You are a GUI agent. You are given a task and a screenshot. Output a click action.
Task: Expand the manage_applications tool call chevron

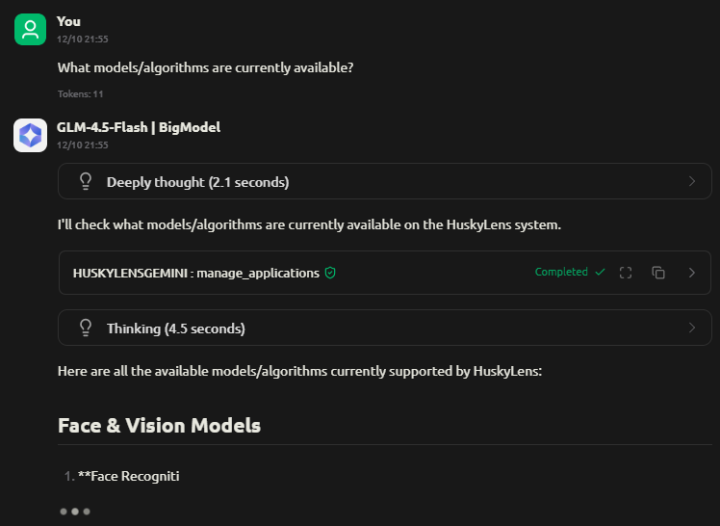(692, 272)
